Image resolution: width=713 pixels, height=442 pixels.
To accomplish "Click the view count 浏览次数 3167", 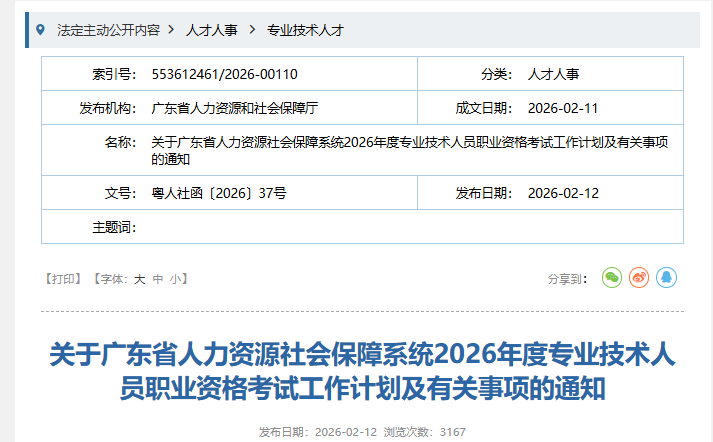I will pyautogui.click(x=424, y=432).
